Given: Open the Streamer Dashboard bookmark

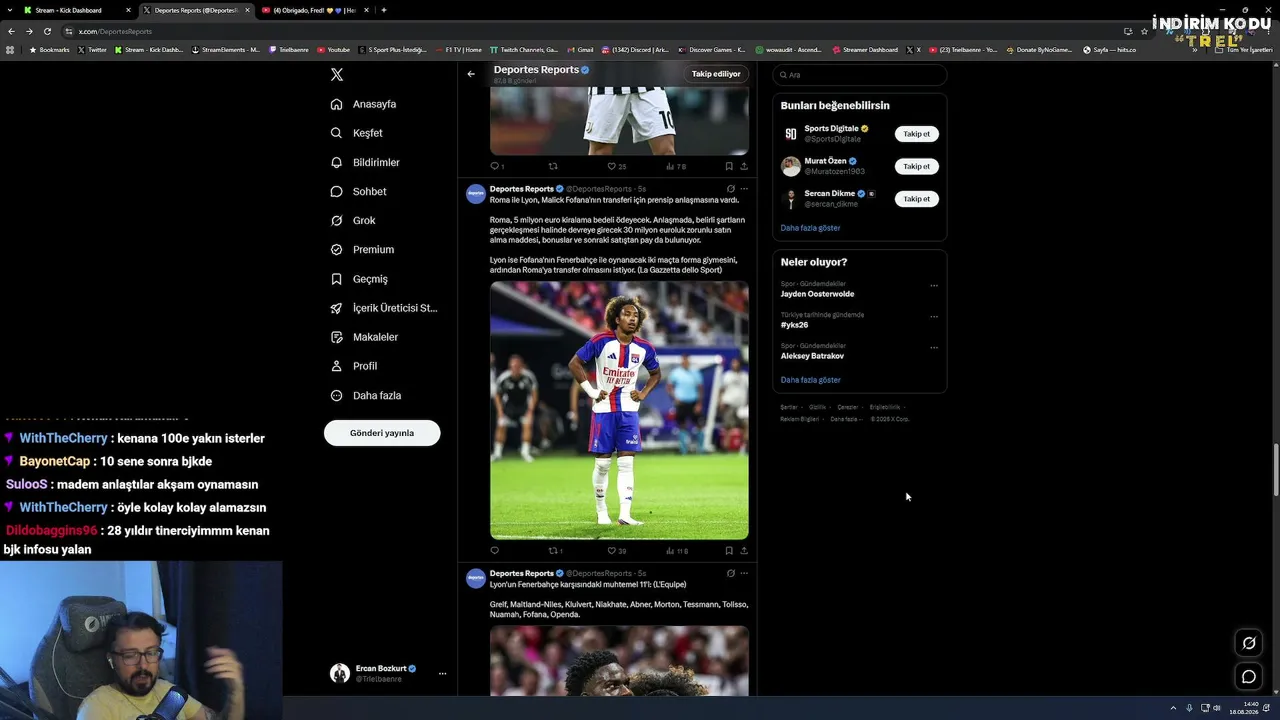Looking at the screenshot, I should [865, 50].
